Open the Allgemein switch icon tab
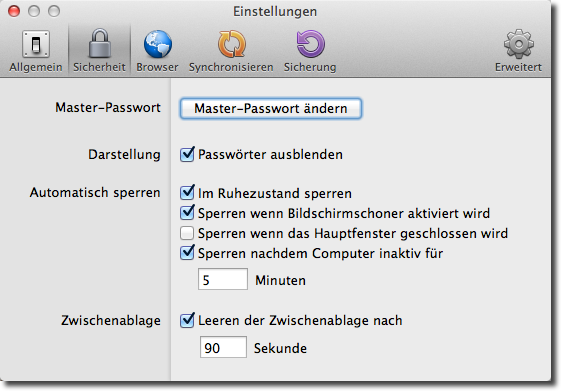The height and width of the screenshot is (391, 561). (36, 44)
